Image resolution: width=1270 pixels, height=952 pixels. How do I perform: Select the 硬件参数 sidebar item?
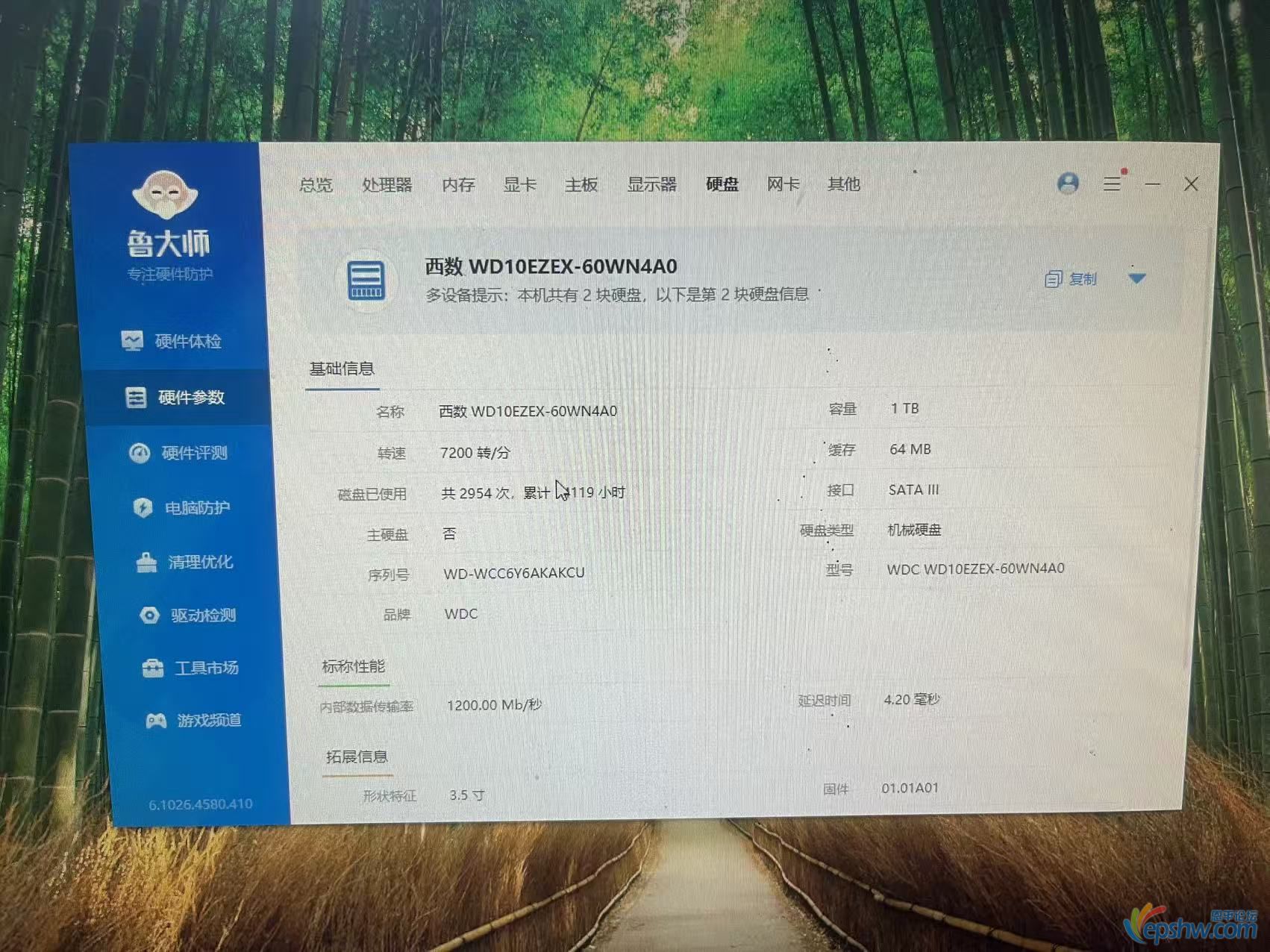176,398
